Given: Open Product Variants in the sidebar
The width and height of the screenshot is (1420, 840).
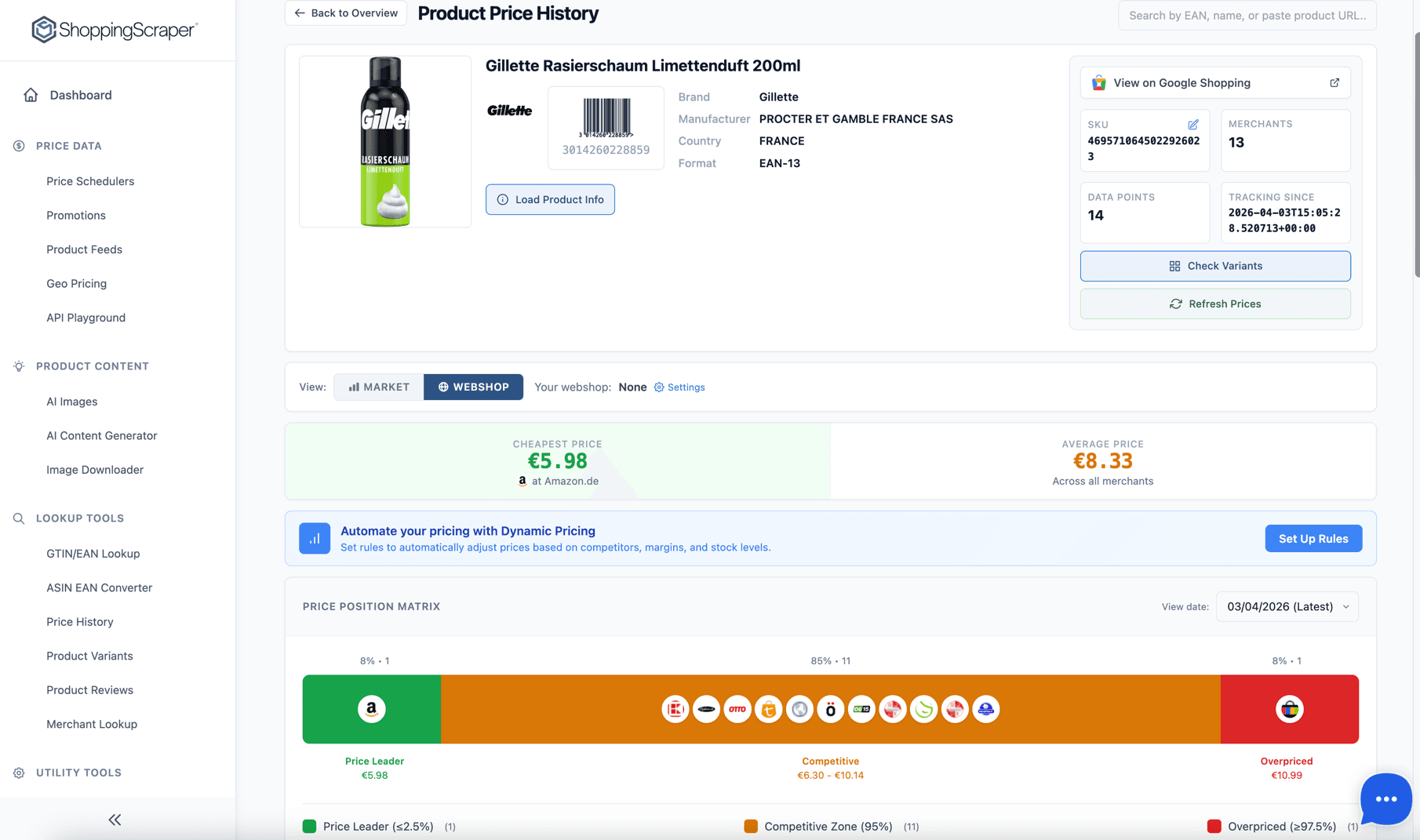Looking at the screenshot, I should (89, 656).
